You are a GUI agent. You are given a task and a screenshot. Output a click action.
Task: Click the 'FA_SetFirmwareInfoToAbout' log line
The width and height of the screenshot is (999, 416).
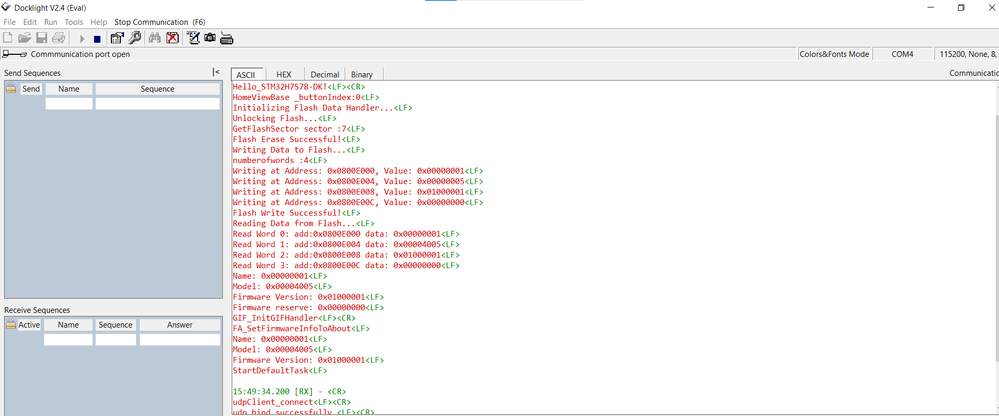pyautogui.click(x=301, y=328)
